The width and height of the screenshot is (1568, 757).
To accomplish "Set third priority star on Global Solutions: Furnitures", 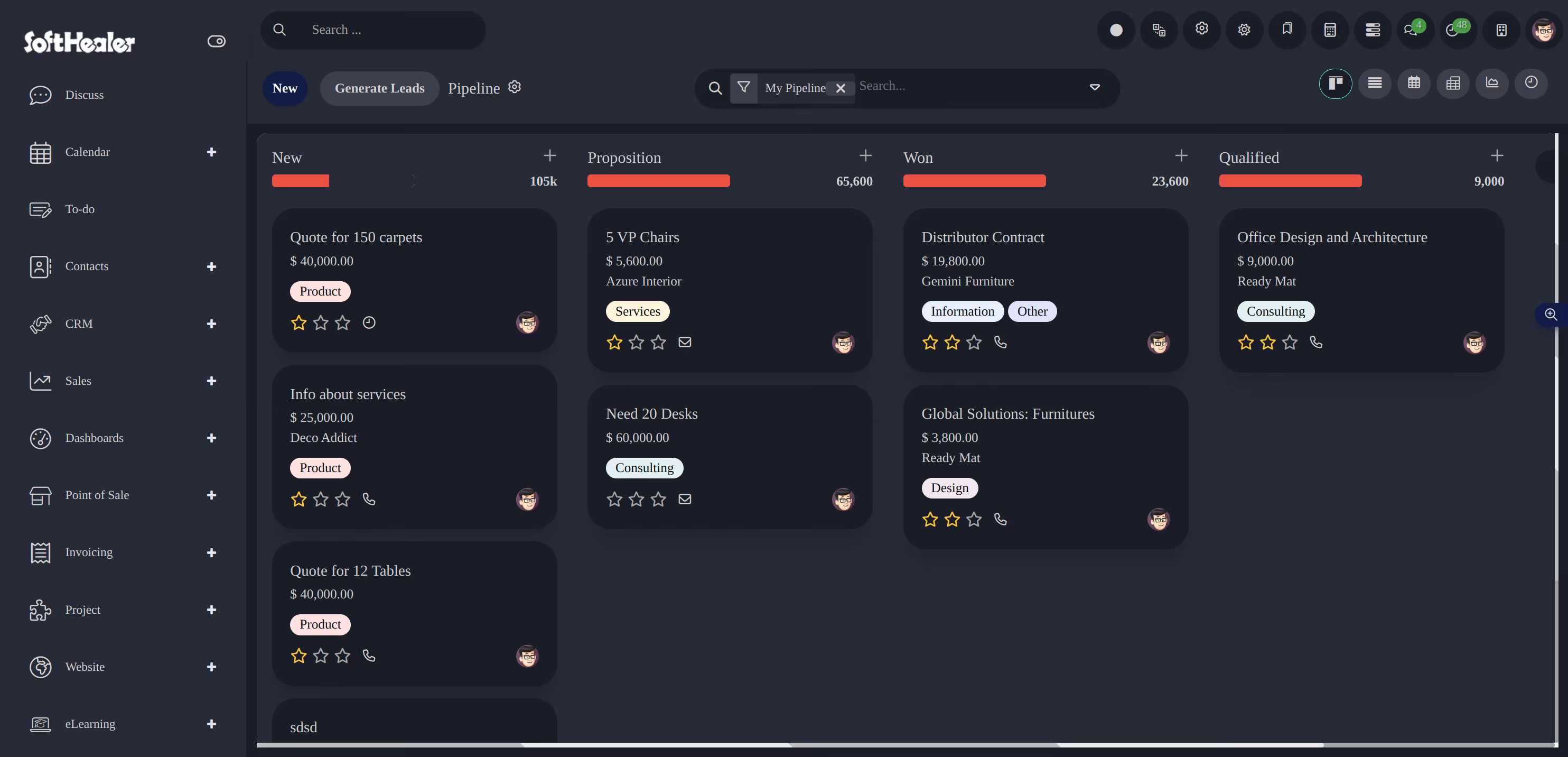I will pyautogui.click(x=974, y=520).
